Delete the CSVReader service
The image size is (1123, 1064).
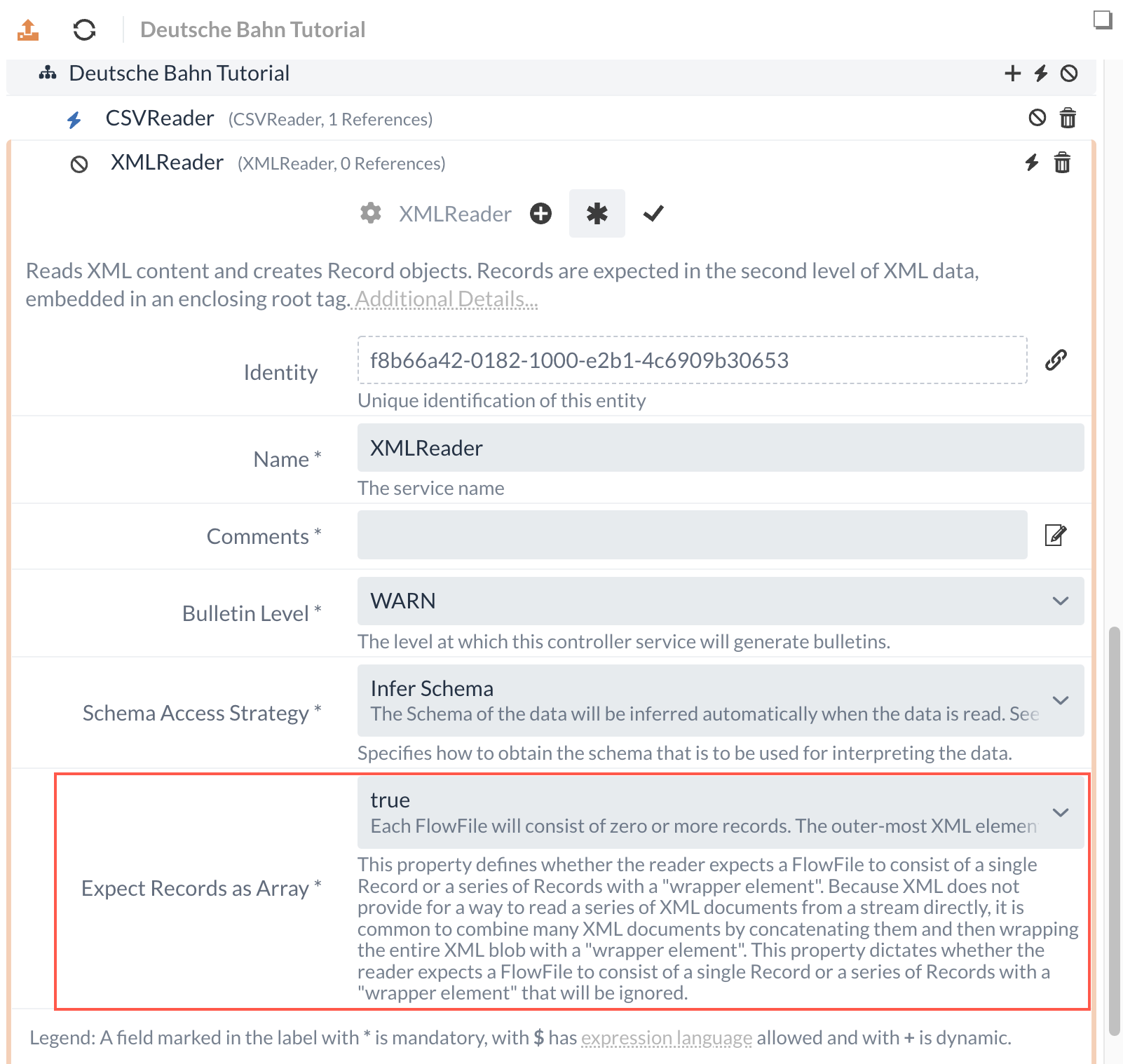tap(1068, 118)
